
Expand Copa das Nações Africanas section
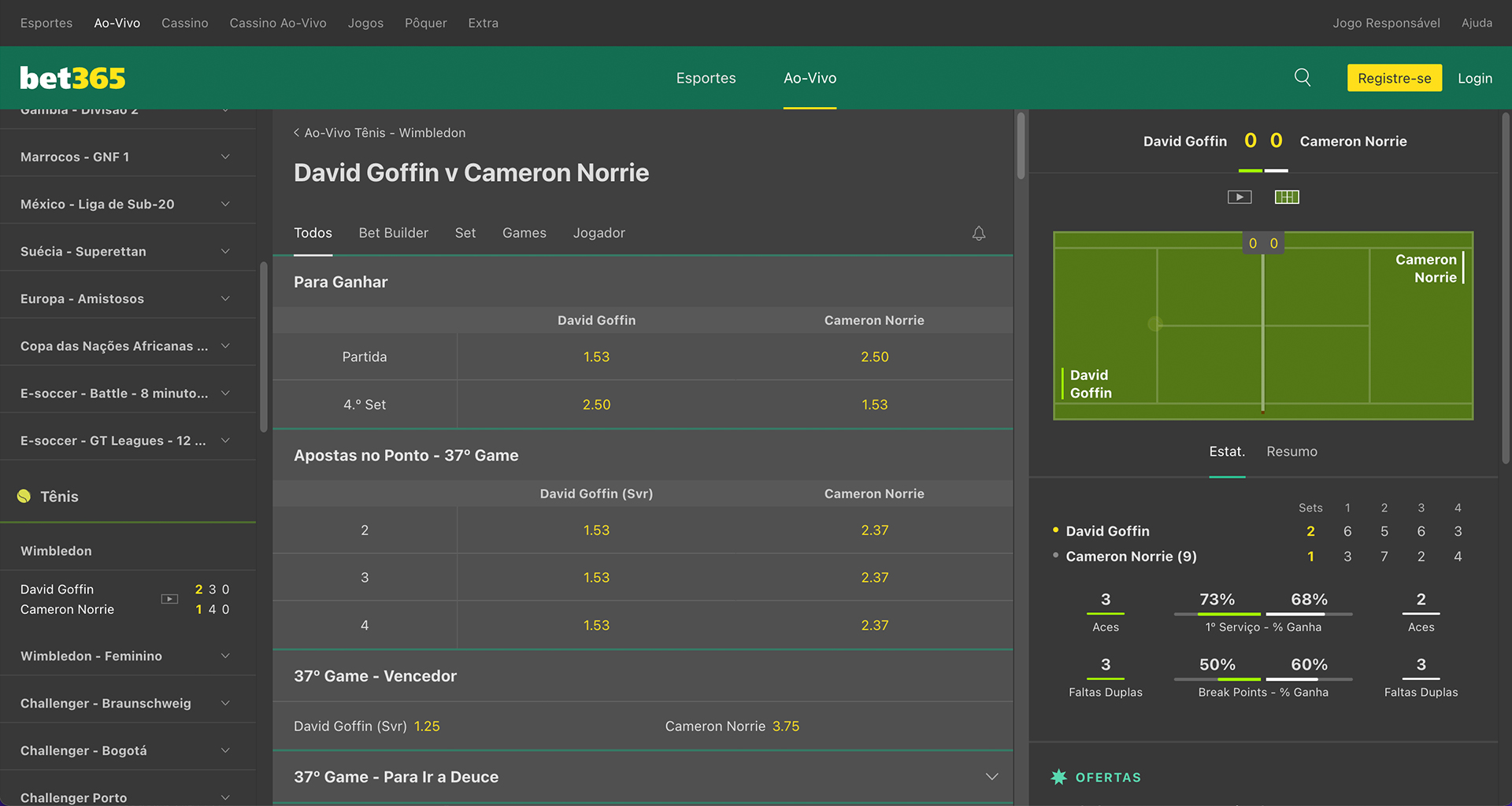(128, 346)
